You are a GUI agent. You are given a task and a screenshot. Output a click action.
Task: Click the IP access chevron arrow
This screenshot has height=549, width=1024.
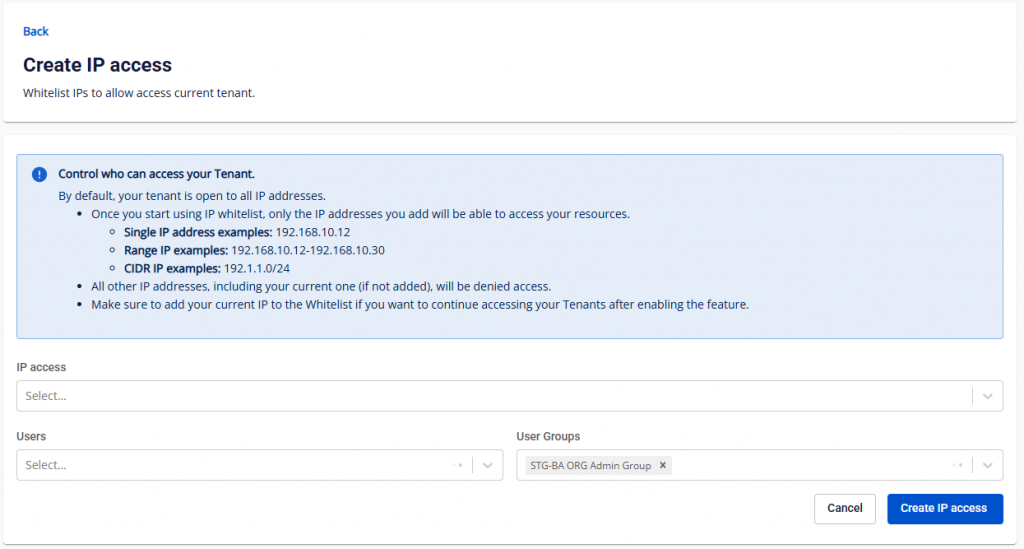pos(988,396)
